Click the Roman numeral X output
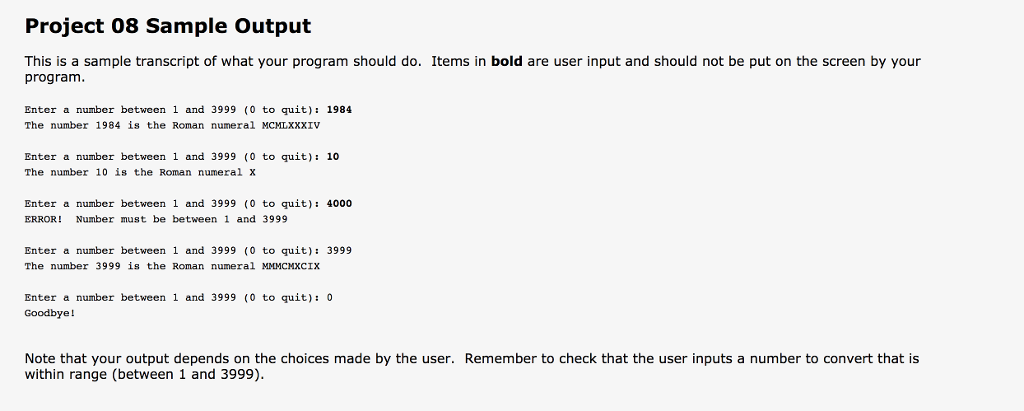The image size is (1024, 411). click(x=252, y=173)
